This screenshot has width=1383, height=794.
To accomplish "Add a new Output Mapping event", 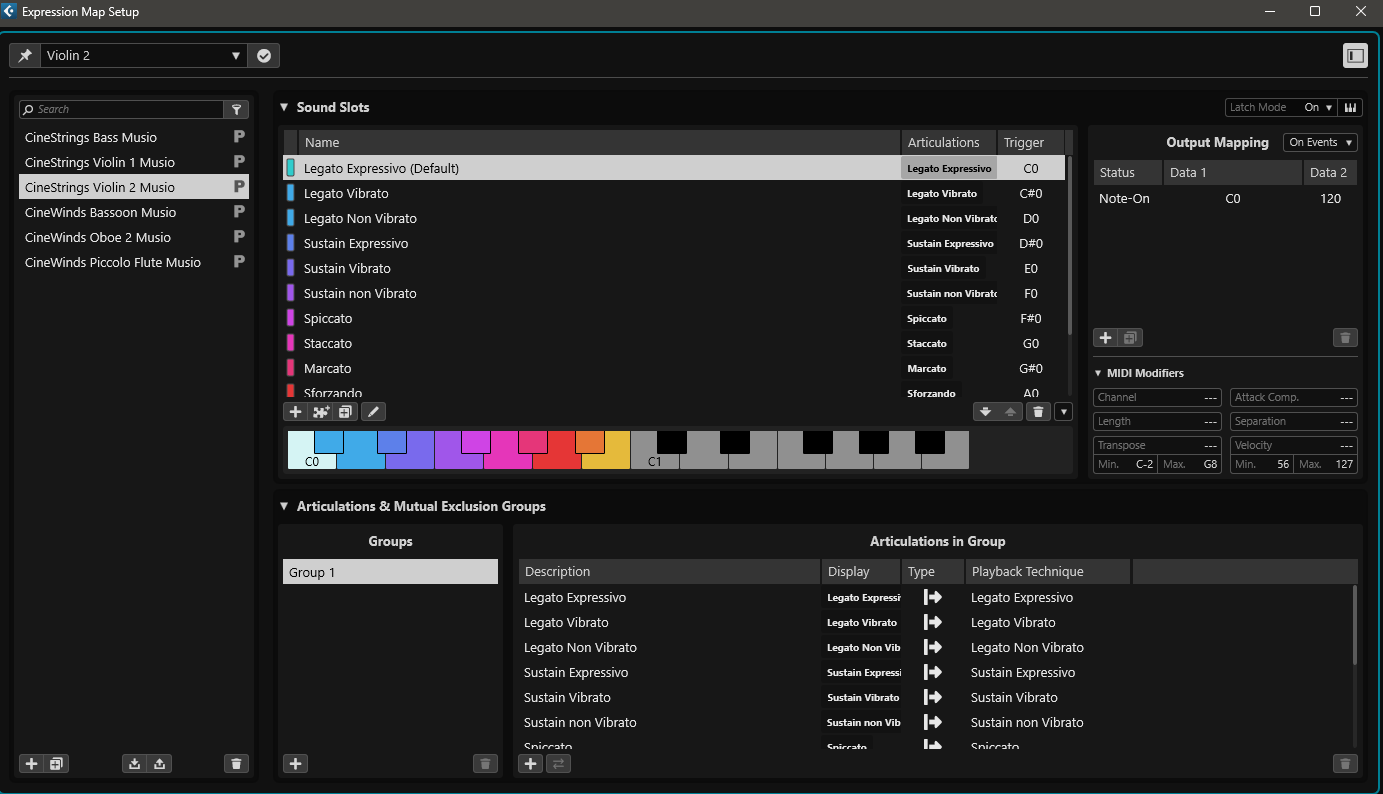I will (x=1106, y=338).
